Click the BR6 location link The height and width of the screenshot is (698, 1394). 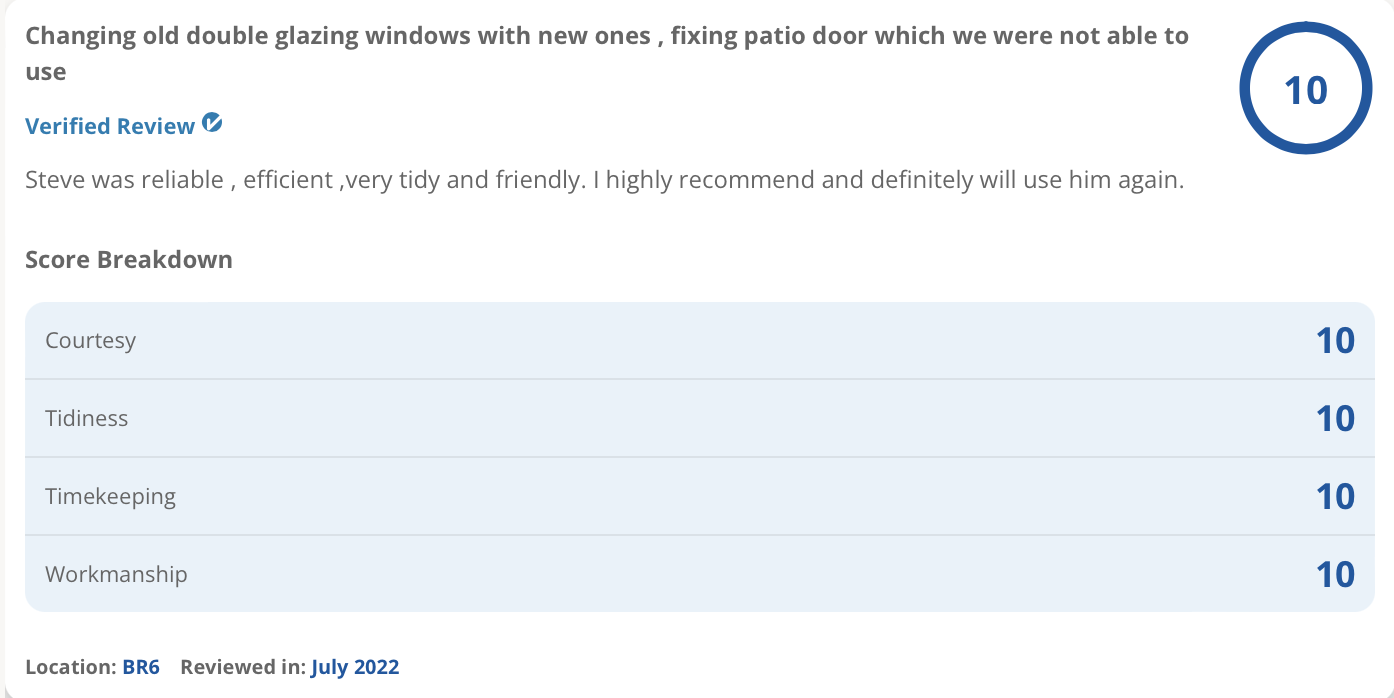pos(141,667)
